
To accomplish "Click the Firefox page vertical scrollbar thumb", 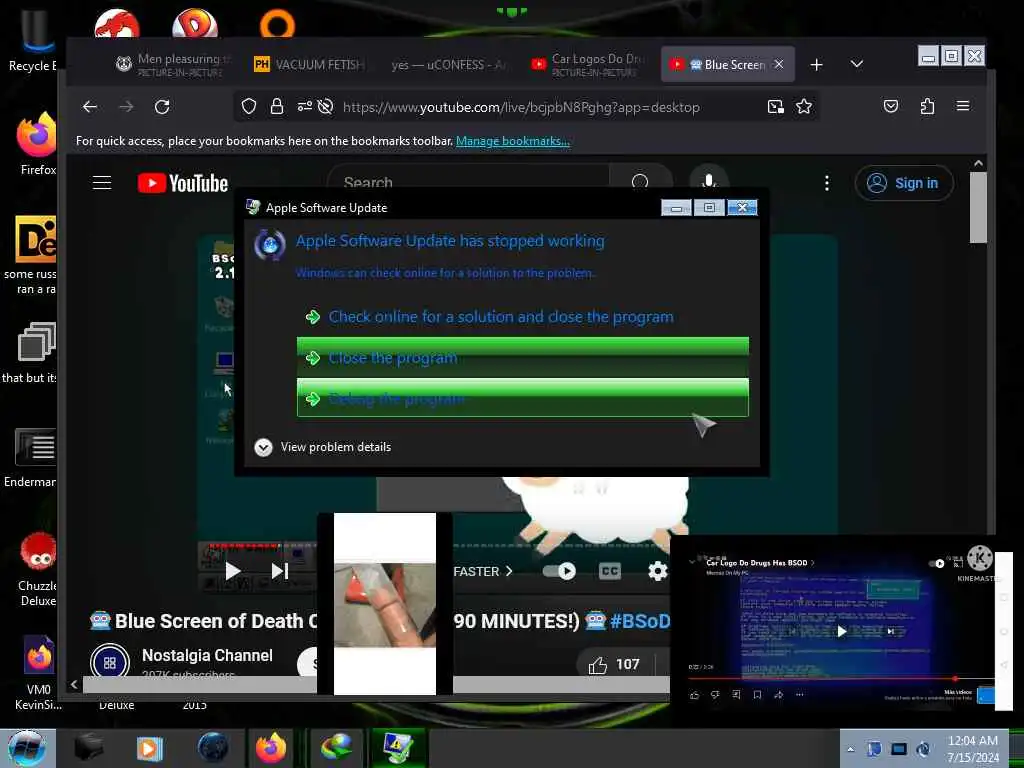I will (978, 208).
